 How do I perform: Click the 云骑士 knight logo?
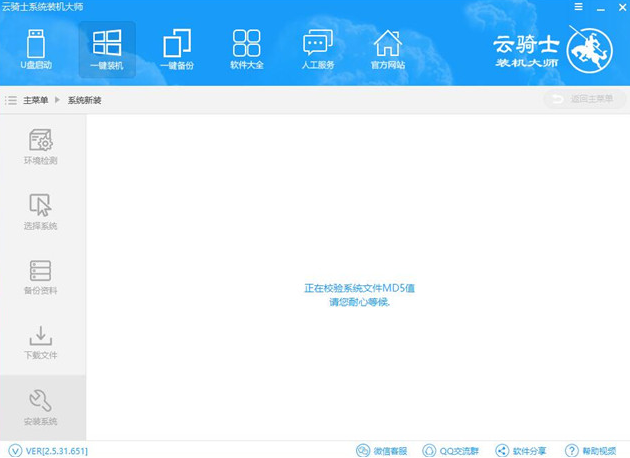tap(589, 51)
